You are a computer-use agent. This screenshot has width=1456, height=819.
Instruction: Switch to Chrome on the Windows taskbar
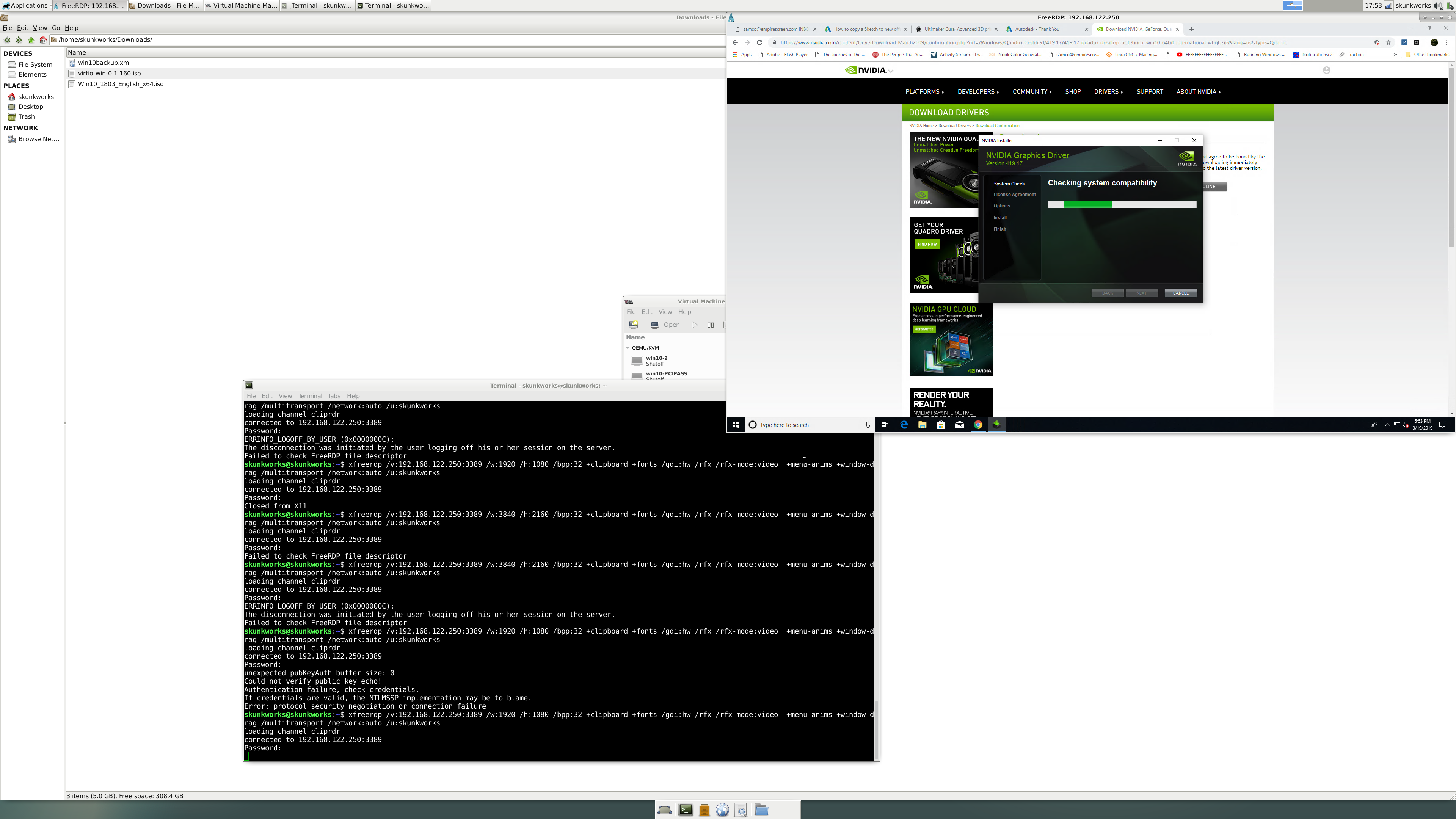point(978,425)
